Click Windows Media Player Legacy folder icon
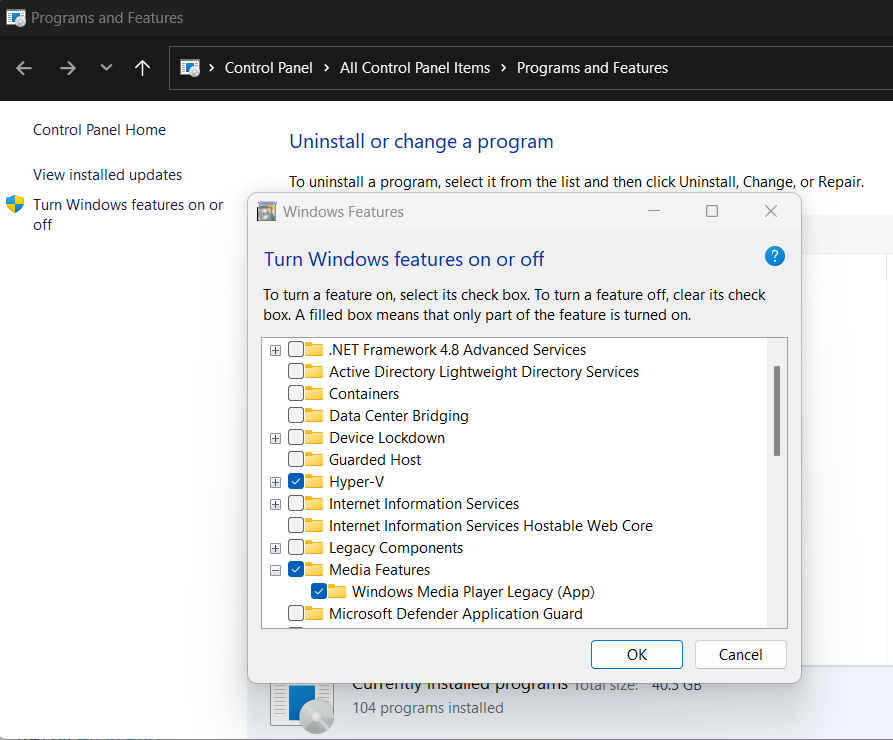Image resolution: width=893 pixels, height=740 pixels. tap(337, 591)
